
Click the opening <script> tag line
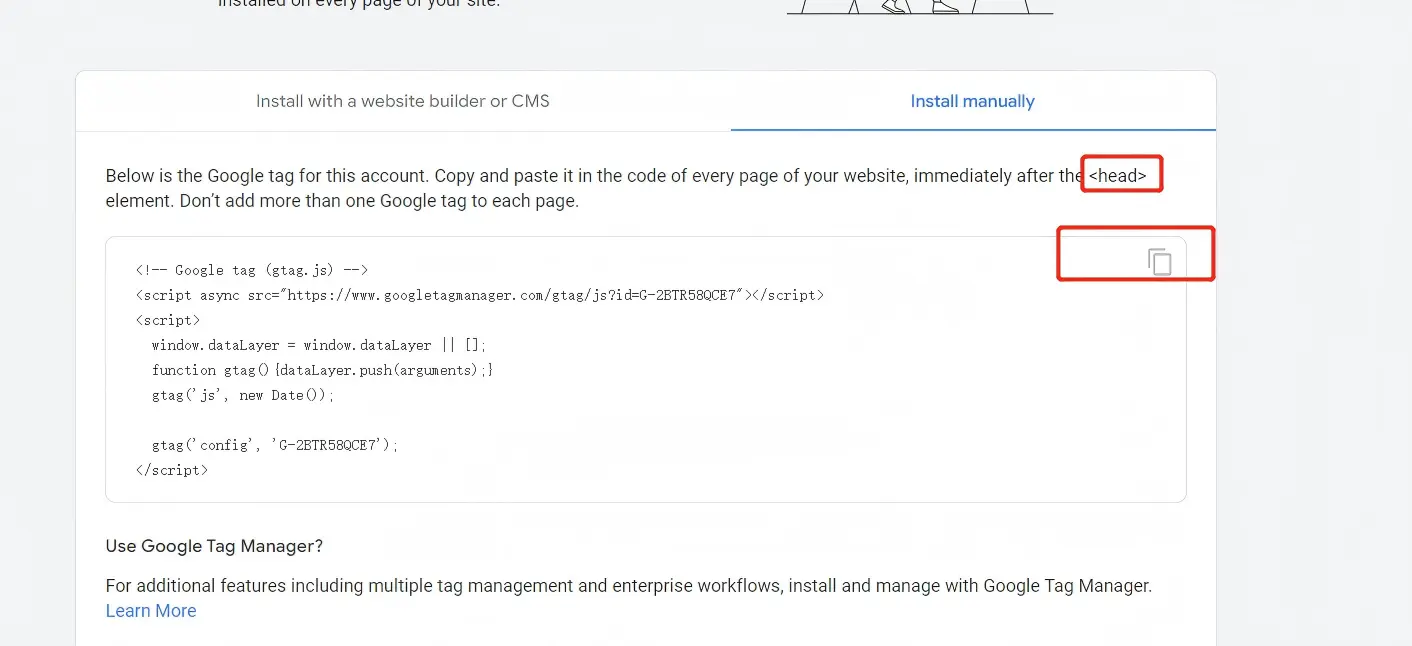[168, 320]
